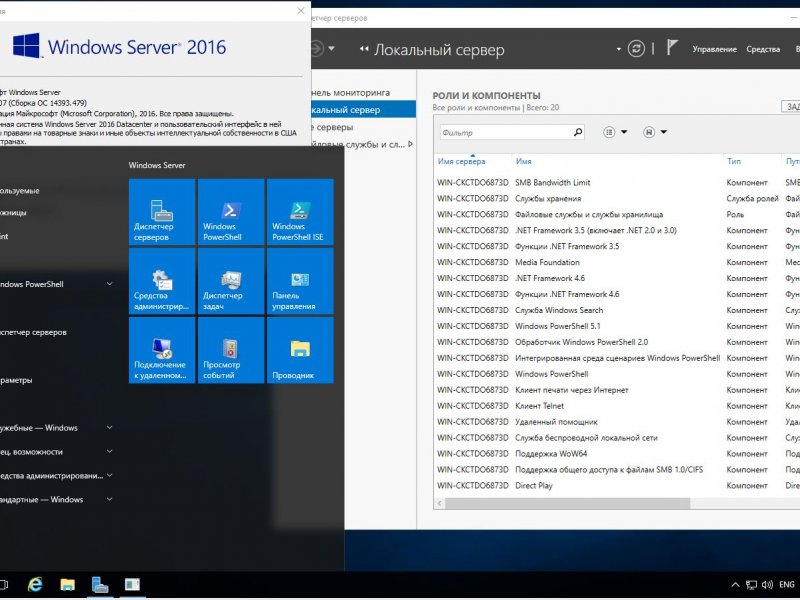
Task: Click the Server Manager taskbar icon
Action: [x=100, y=585]
